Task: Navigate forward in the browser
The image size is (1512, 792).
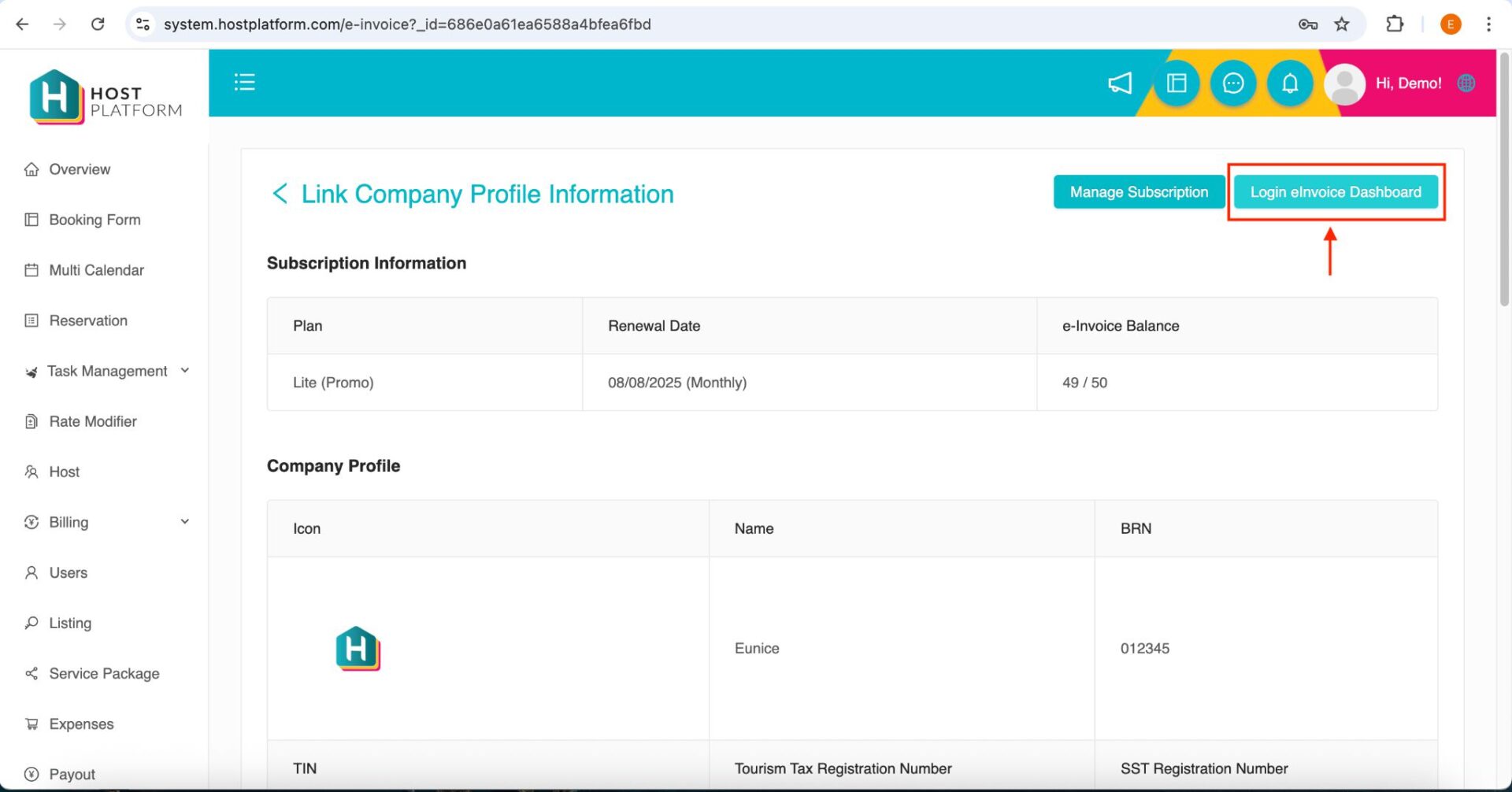Action: 60,24
